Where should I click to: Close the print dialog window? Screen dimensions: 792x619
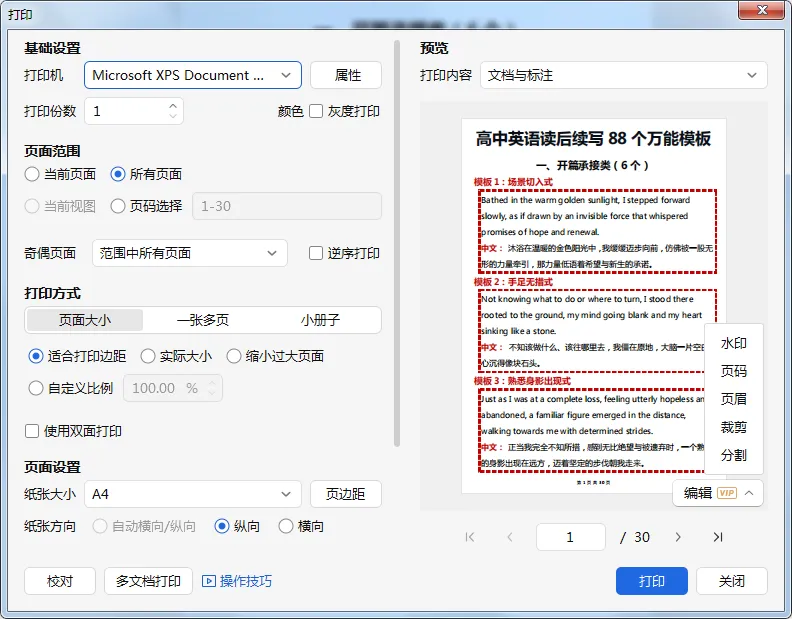tap(763, 10)
